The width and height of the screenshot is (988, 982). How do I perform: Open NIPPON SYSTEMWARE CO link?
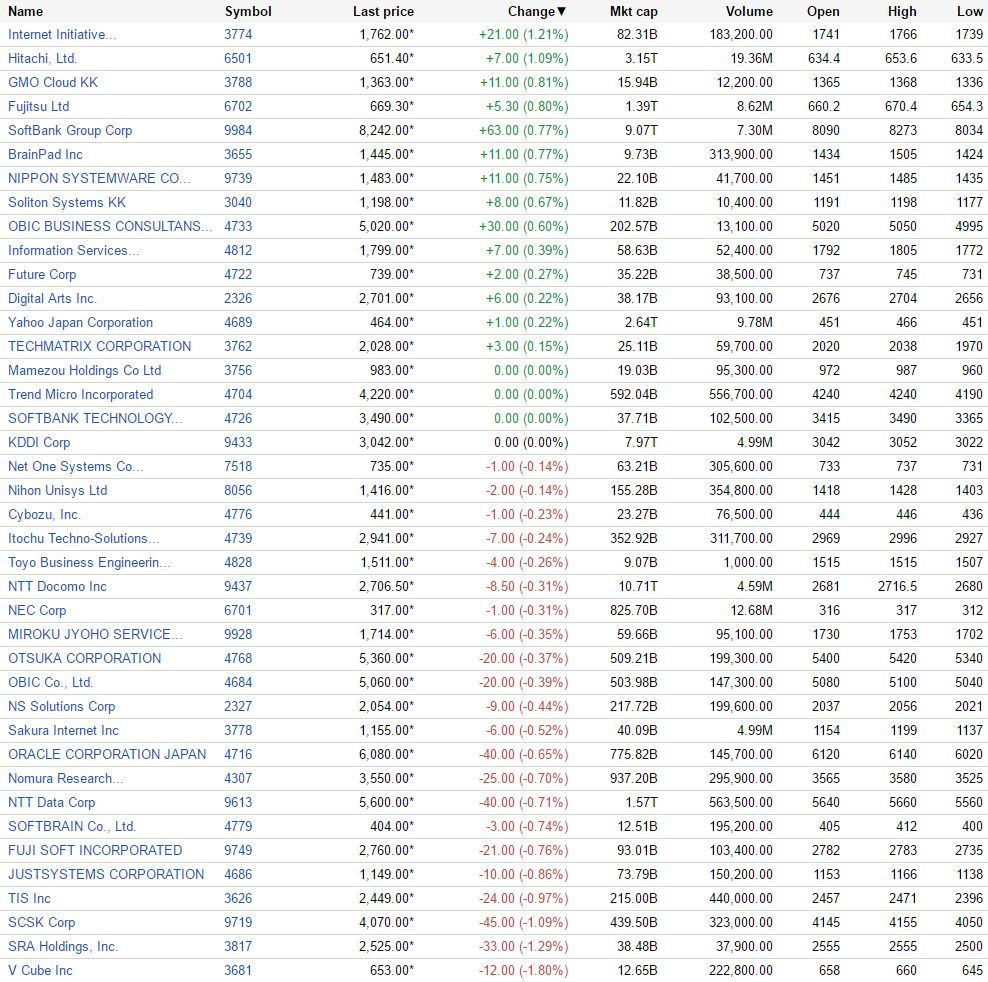[99, 178]
